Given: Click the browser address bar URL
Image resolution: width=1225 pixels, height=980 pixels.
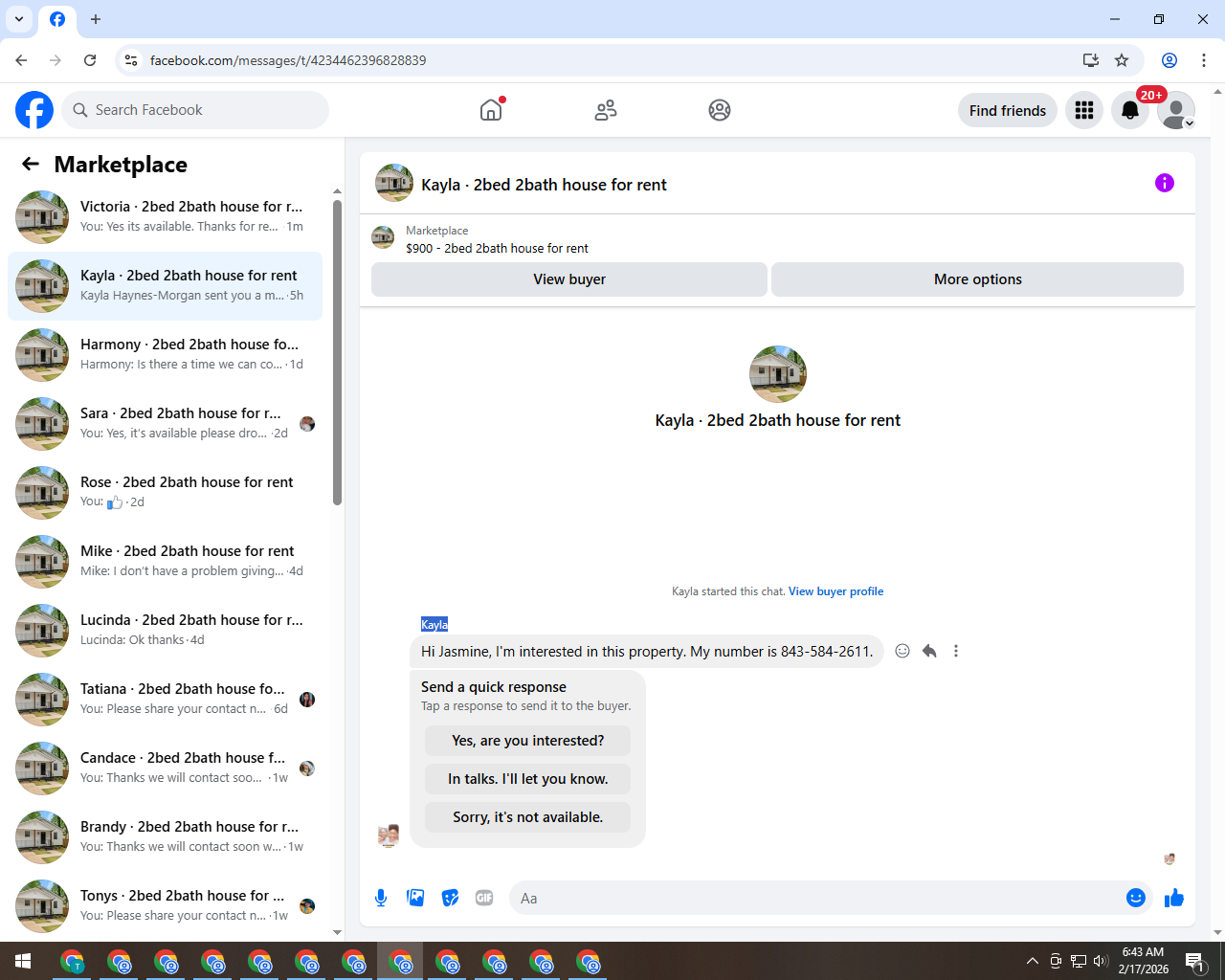Looking at the screenshot, I should (x=288, y=60).
